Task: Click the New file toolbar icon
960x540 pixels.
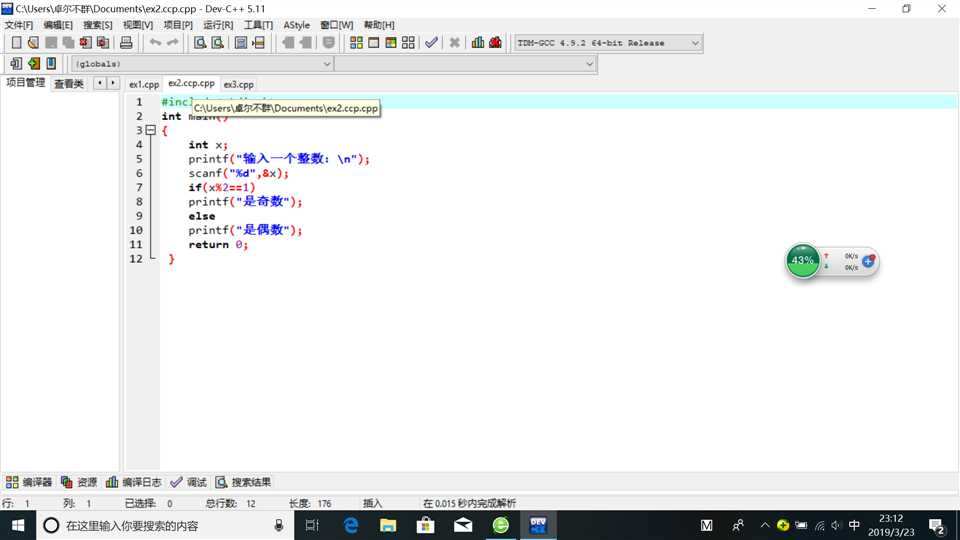Action: pos(17,42)
